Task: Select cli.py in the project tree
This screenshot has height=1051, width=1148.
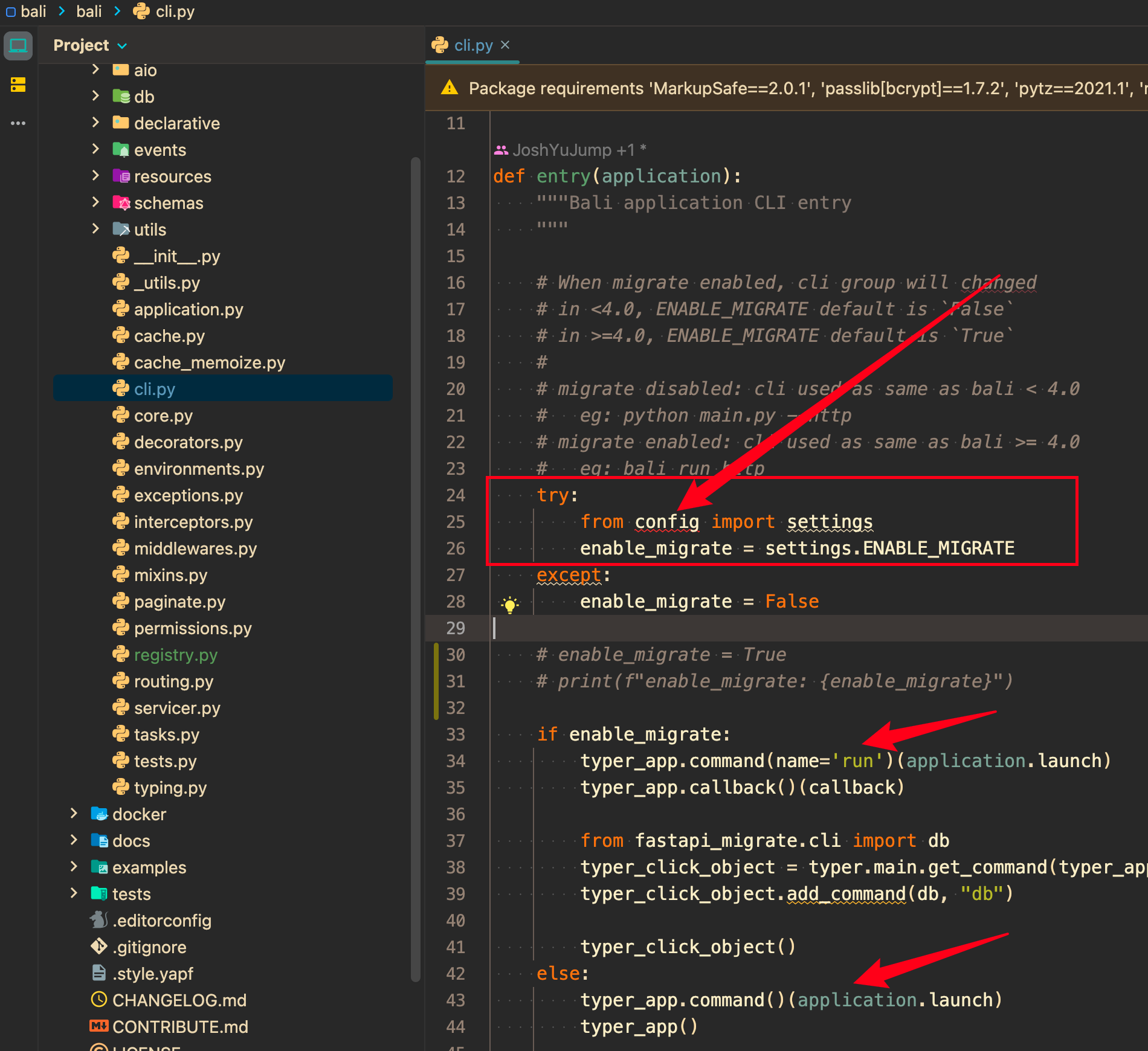Action: 155,388
